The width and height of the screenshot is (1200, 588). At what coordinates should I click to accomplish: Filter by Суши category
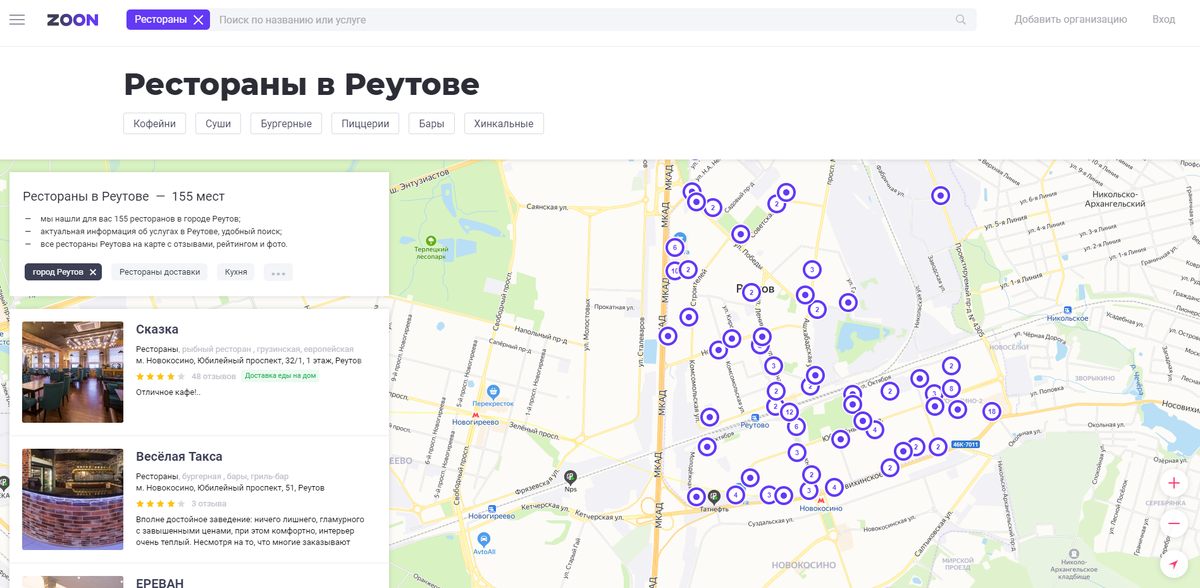click(x=218, y=124)
